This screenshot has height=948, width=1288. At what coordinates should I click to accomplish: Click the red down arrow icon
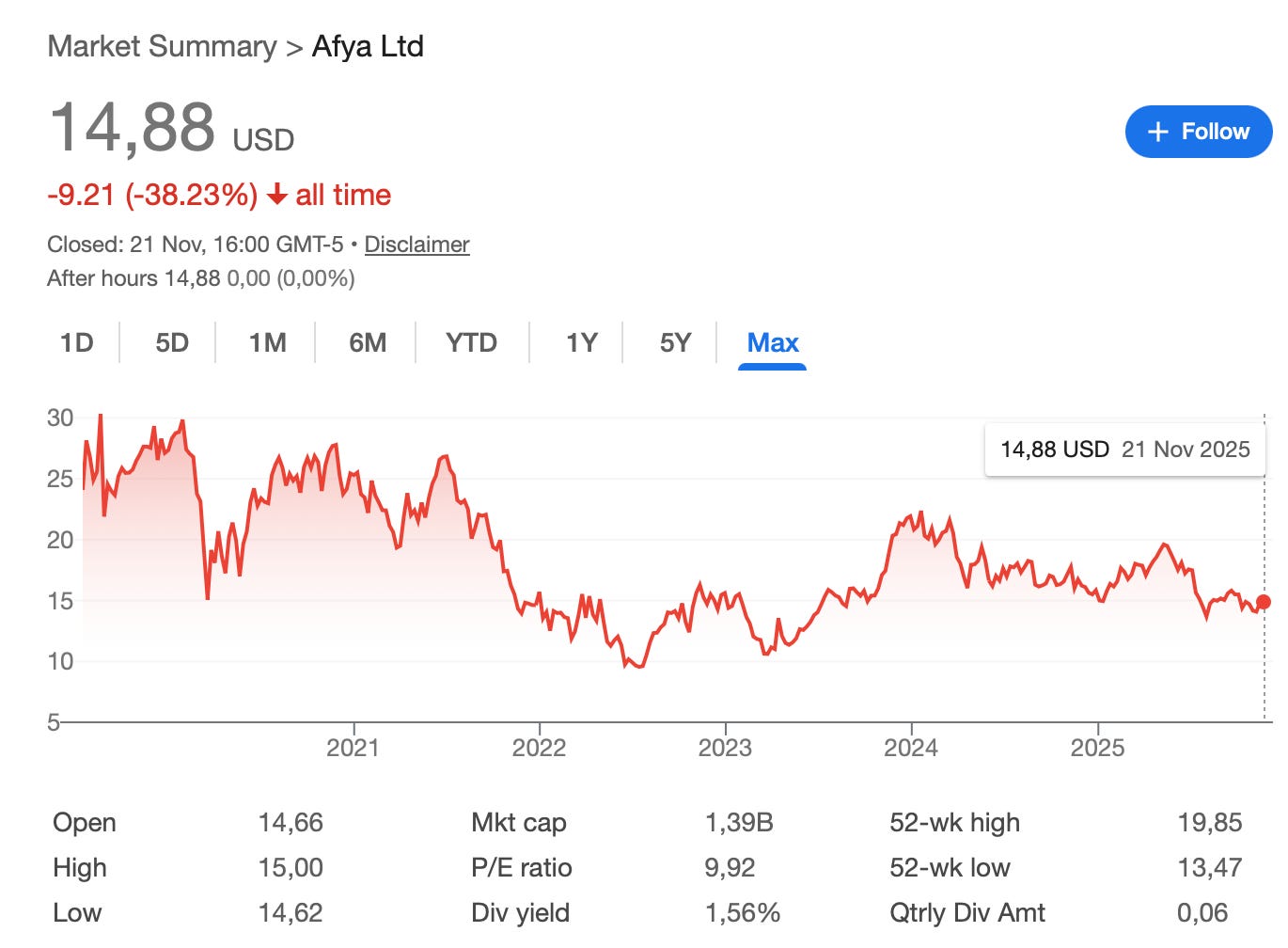click(x=276, y=195)
